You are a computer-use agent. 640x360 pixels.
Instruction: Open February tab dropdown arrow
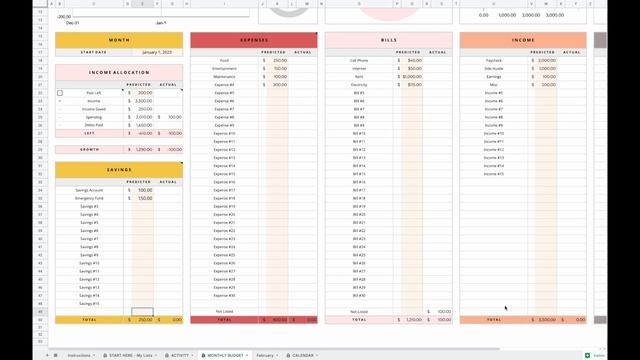click(277, 356)
